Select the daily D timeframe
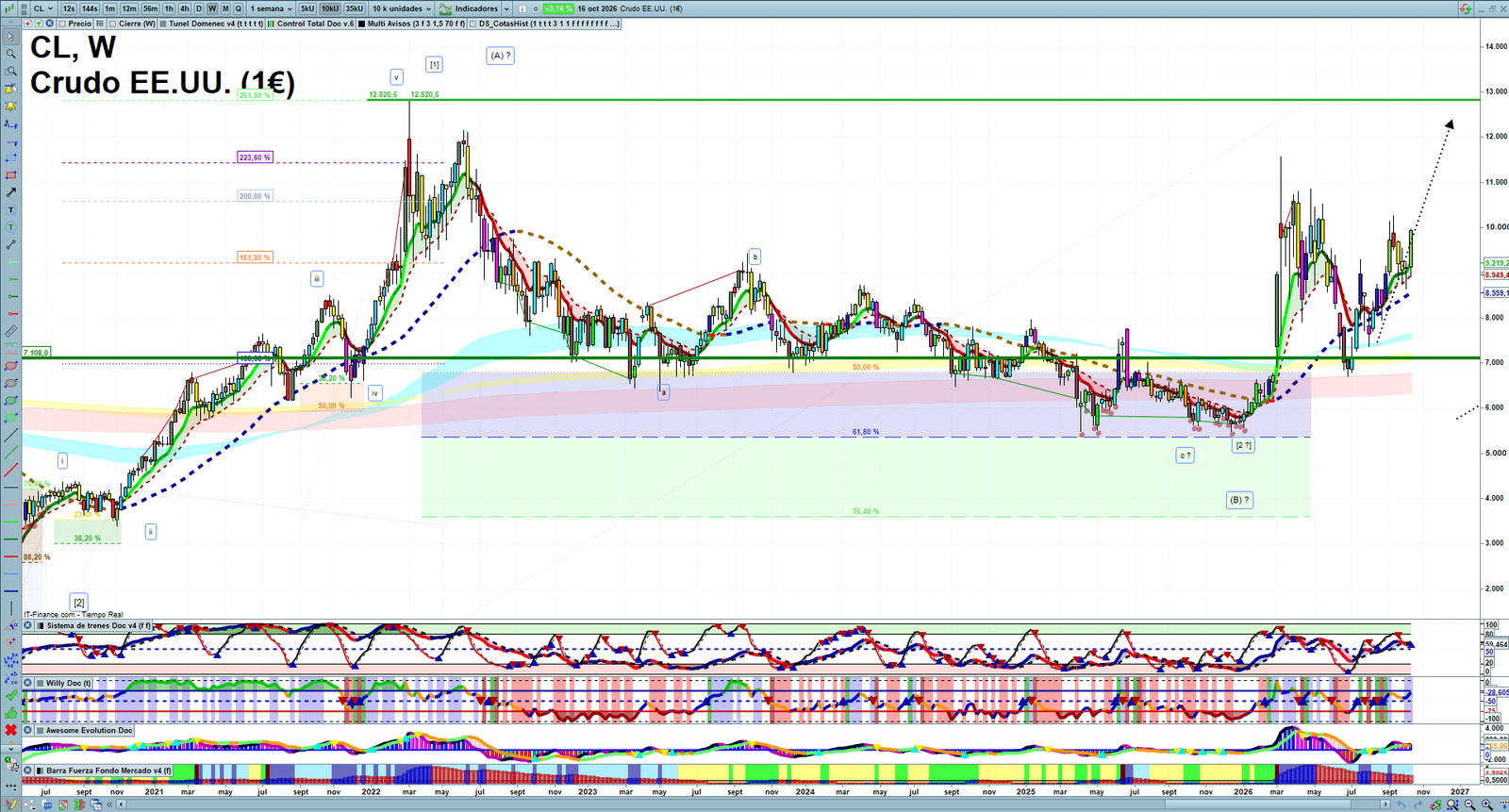 click(199, 8)
